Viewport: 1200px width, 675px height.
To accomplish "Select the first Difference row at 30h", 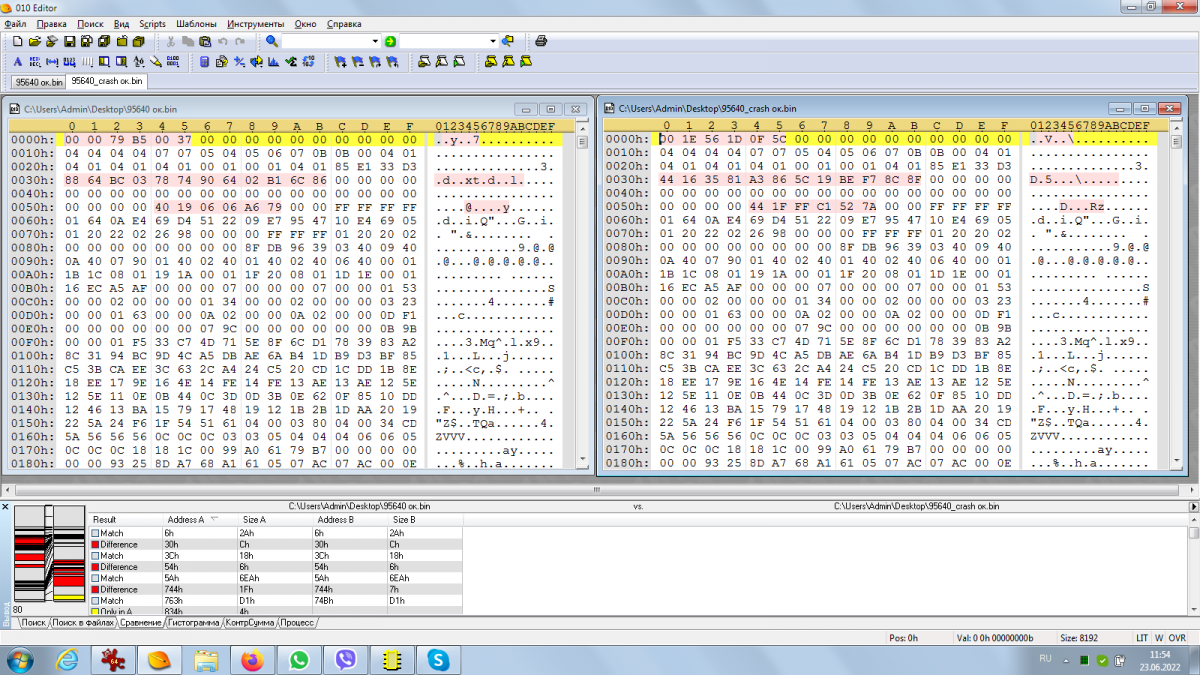I will tap(118, 545).
